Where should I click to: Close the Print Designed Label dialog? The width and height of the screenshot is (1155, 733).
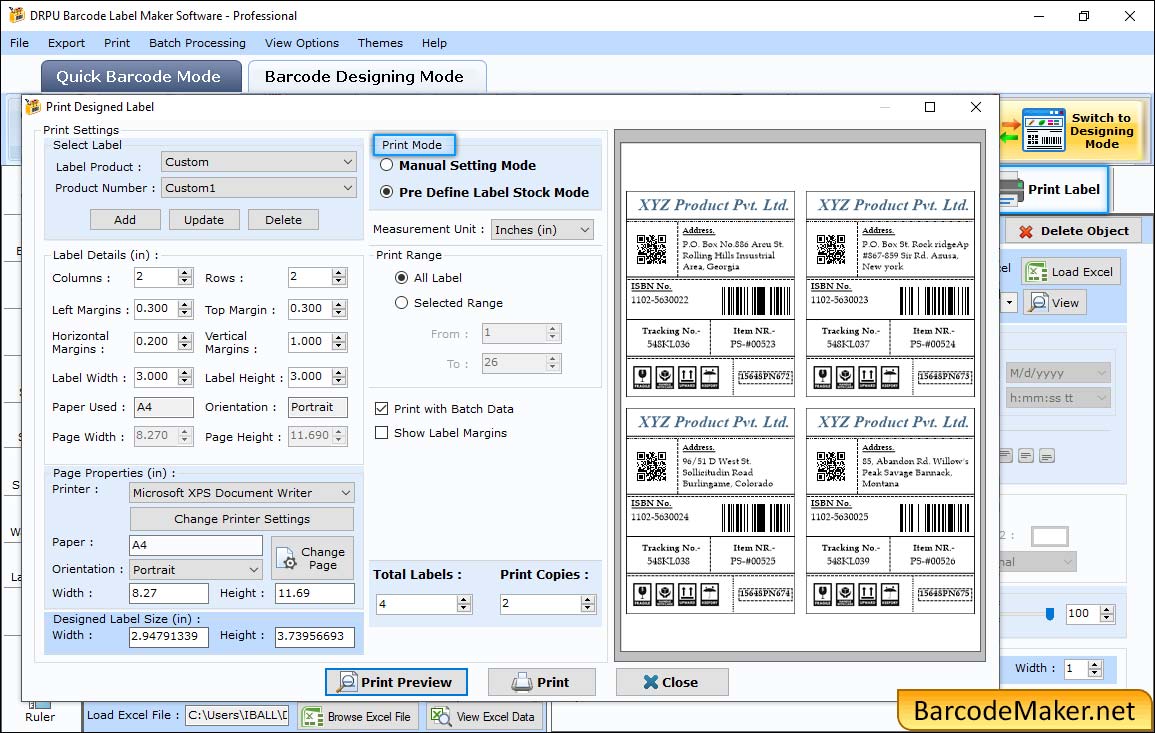click(x=976, y=107)
